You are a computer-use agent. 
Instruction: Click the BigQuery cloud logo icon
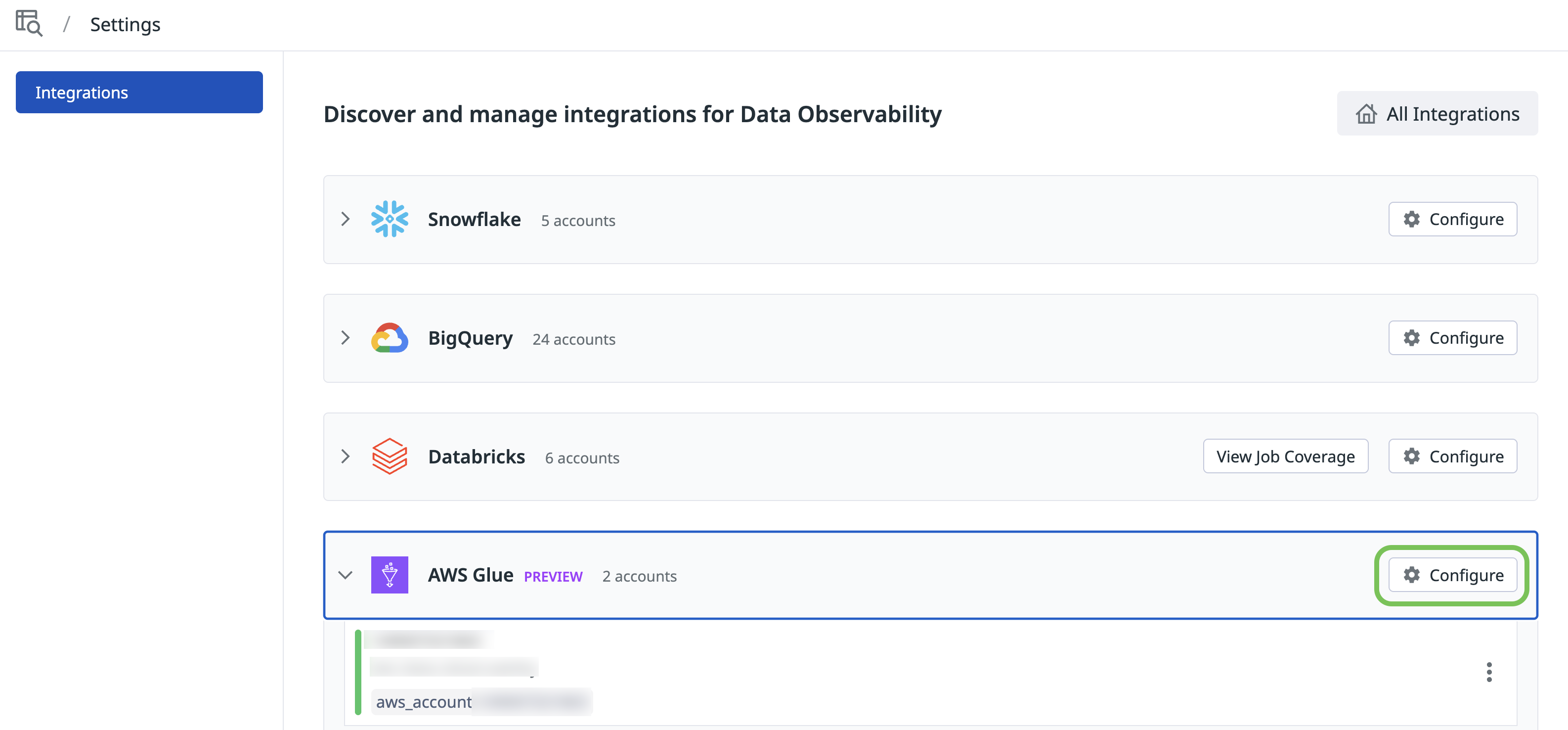(390, 338)
